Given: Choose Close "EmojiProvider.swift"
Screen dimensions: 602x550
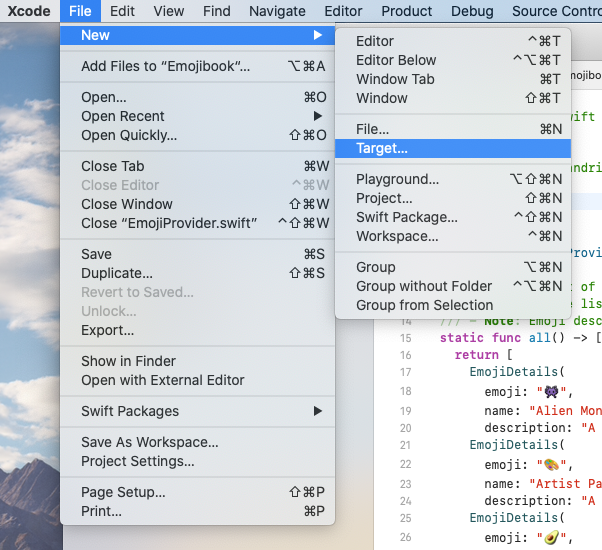Looking at the screenshot, I should [x=198, y=223].
